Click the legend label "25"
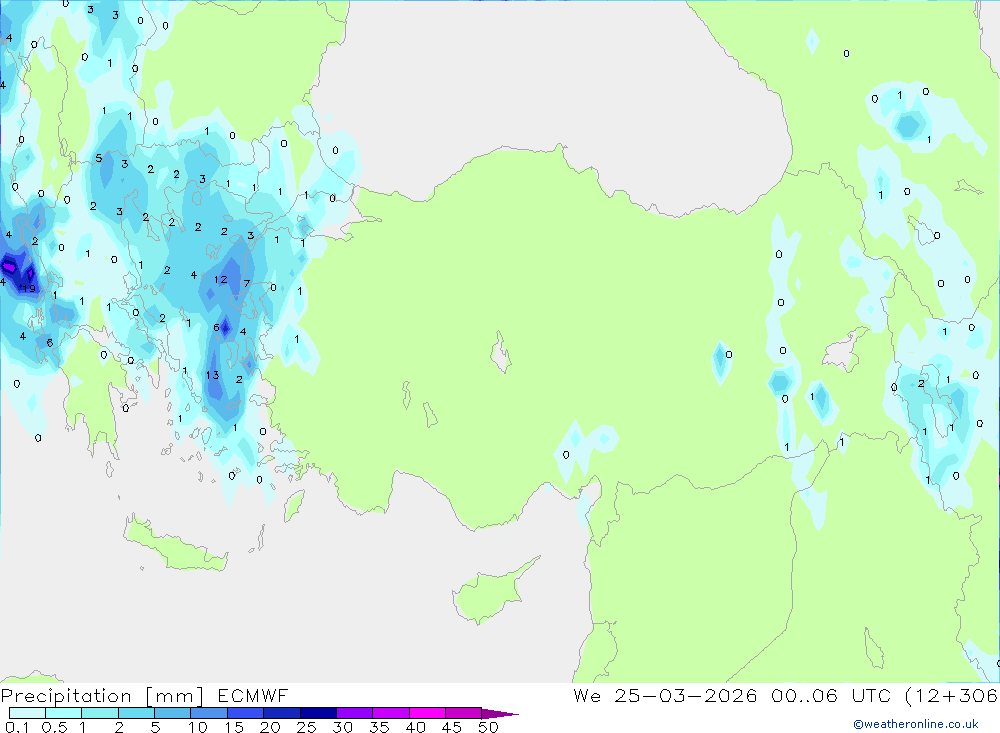1000x733 pixels. (x=306, y=727)
